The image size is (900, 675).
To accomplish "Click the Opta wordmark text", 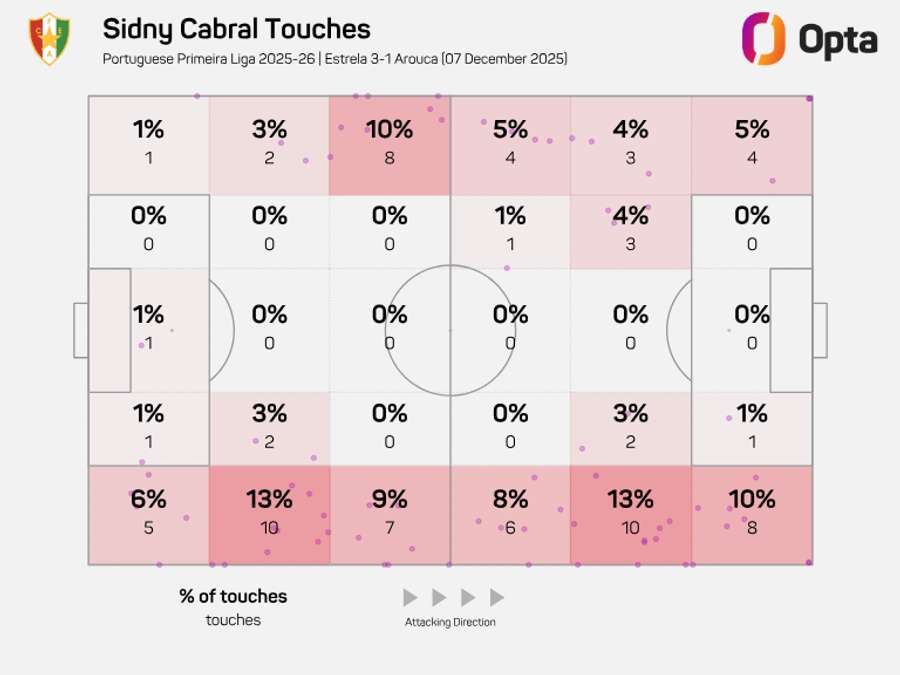I will tap(838, 40).
